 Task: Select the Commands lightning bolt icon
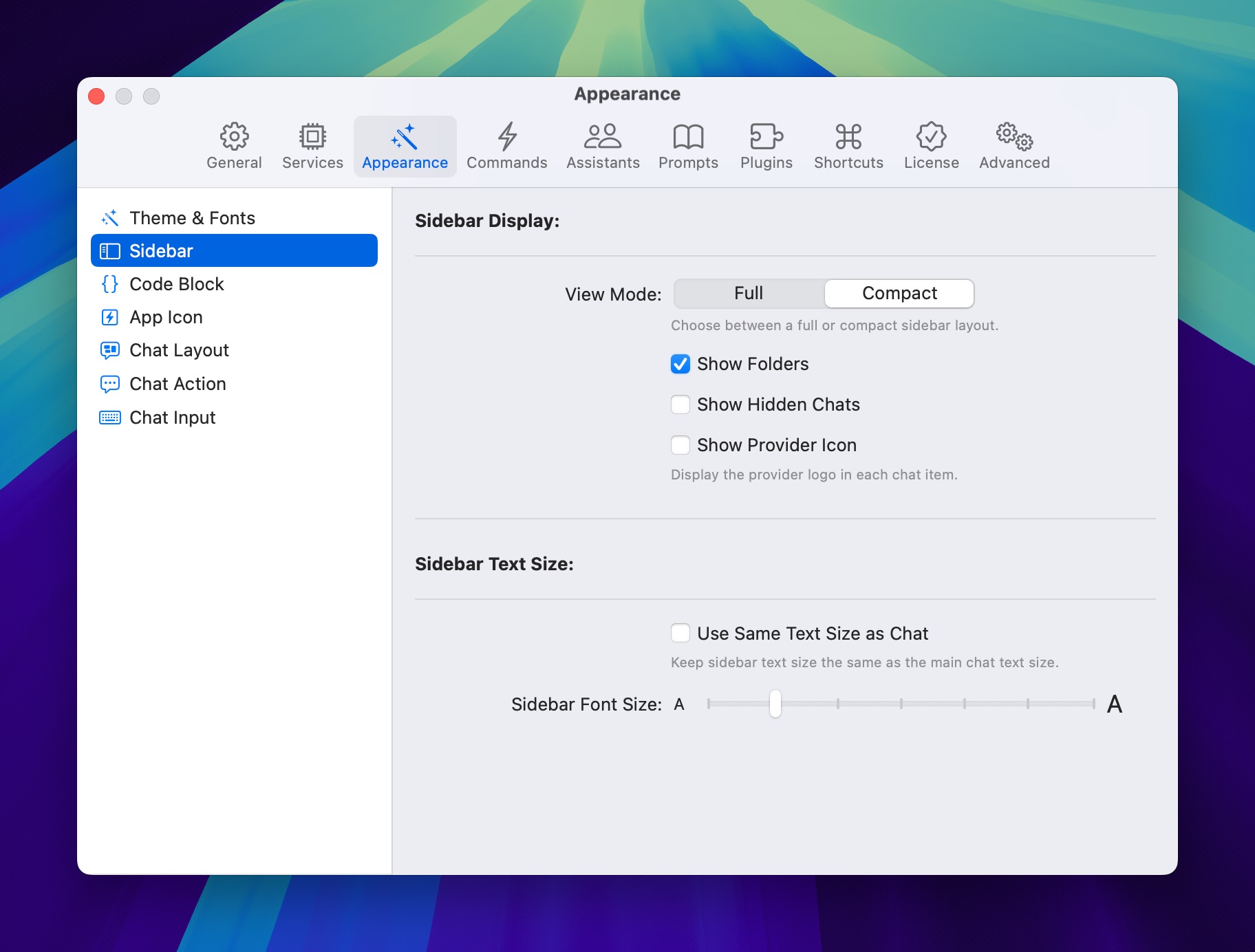click(507, 137)
